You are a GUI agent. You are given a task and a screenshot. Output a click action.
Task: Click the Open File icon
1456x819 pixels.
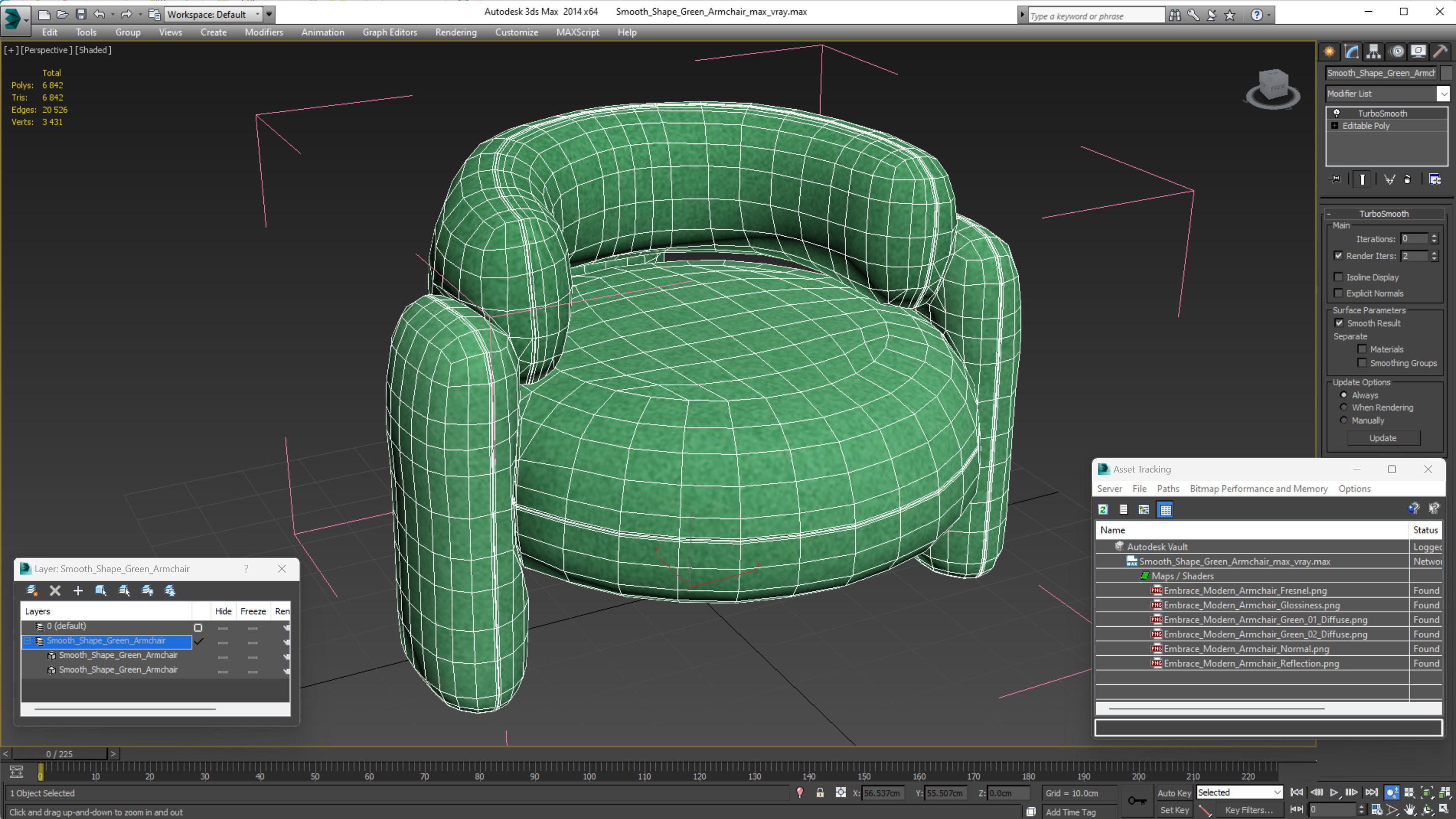tap(63, 14)
